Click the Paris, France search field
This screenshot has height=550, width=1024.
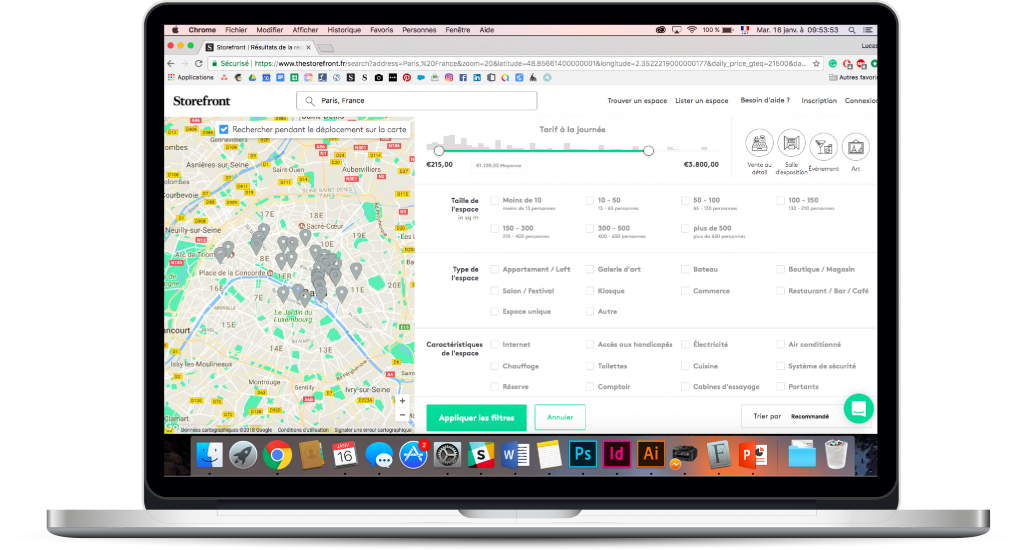click(x=417, y=101)
